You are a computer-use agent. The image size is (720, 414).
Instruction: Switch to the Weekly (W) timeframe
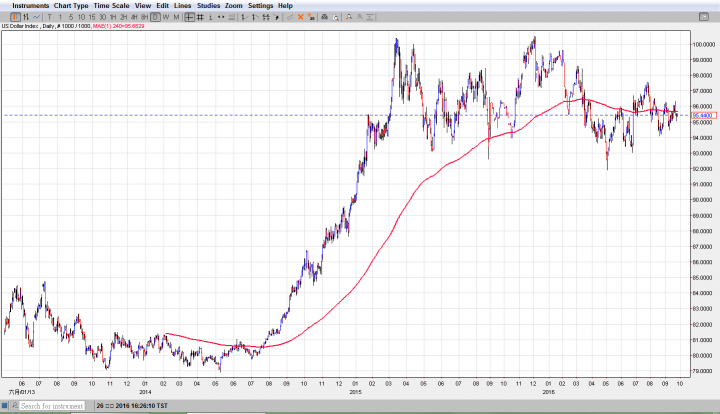[x=166, y=17]
